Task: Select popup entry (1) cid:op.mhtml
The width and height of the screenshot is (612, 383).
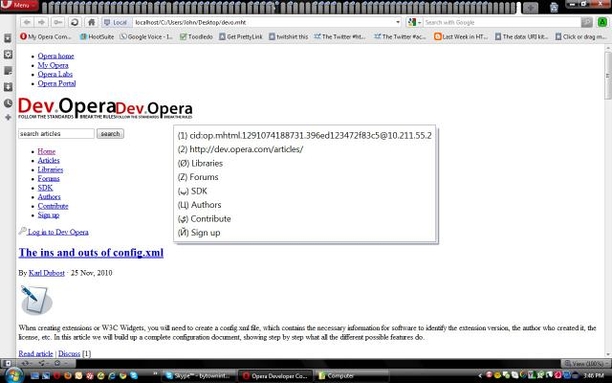Action: (x=305, y=135)
